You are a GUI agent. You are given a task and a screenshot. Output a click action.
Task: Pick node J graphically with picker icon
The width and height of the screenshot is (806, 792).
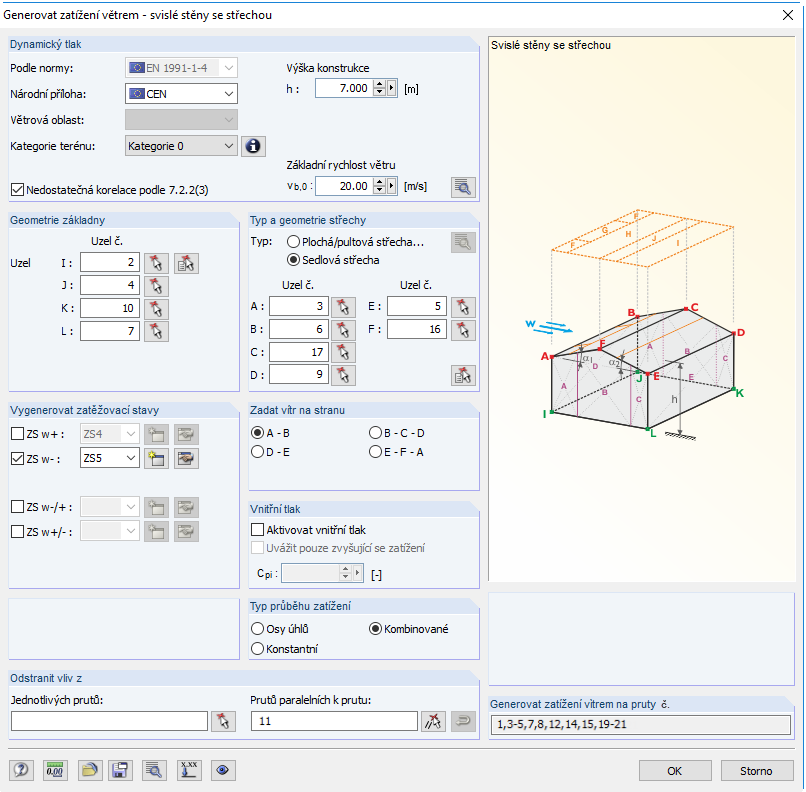click(156, 286)
